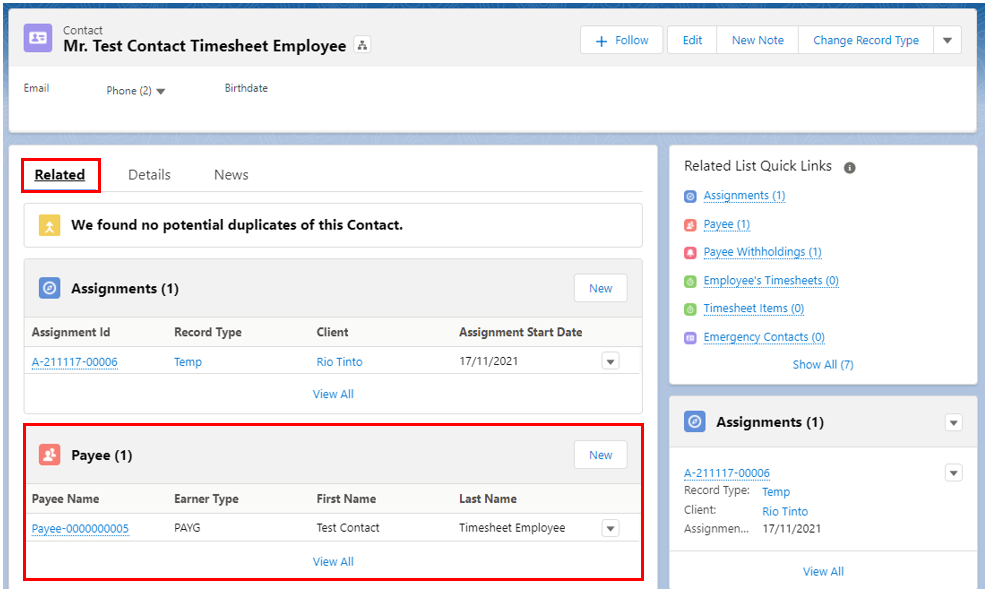
Task: Click the Assignment Start Date column header
Action: (521, 332)
